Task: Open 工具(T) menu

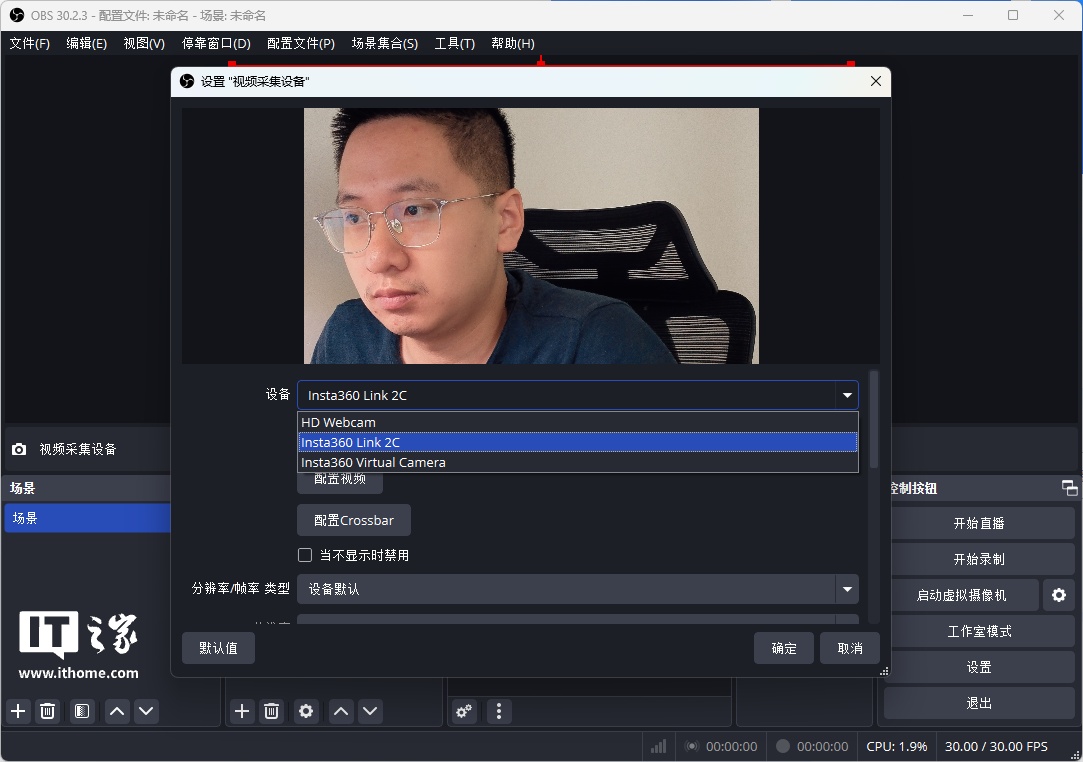Action: pos(454,44)
